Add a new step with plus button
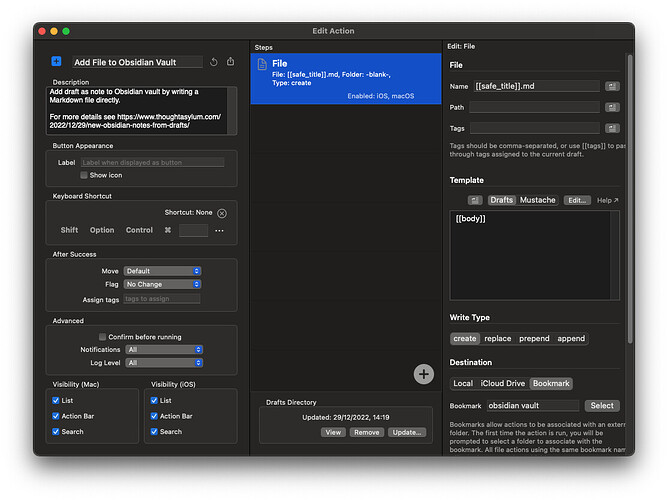Image resolution: width=667 pixels, height=500 pixels. pos(423,374)
